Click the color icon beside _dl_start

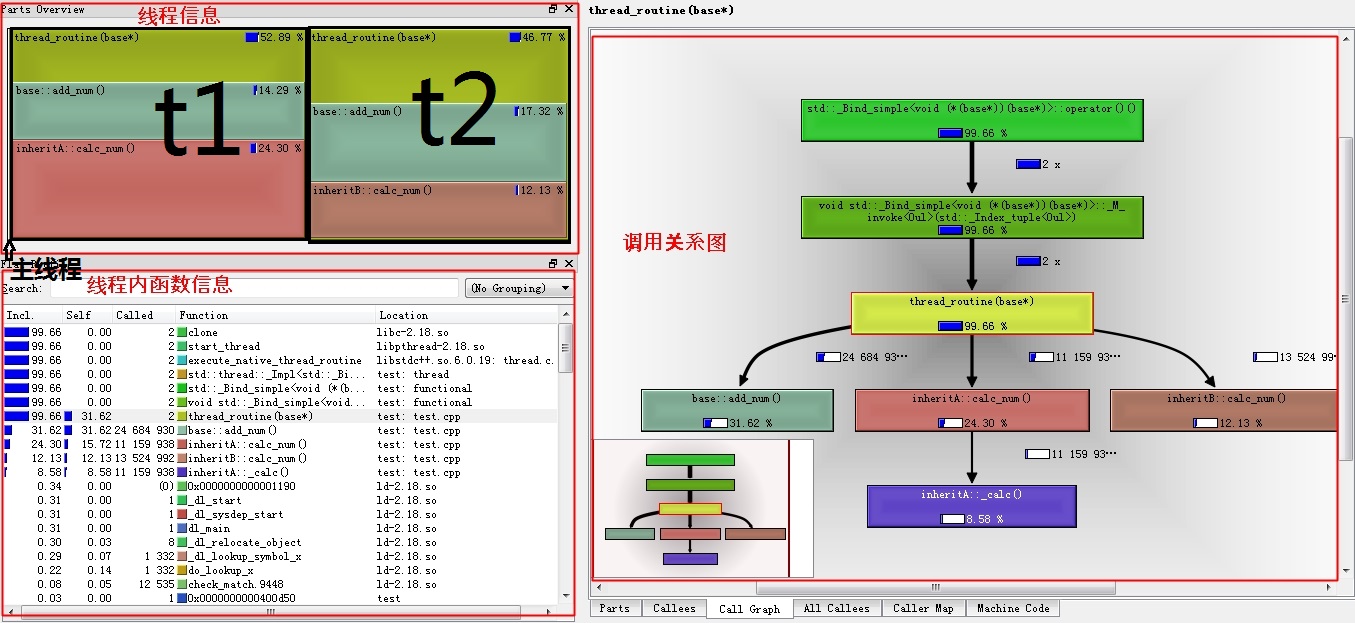coord(182,501)
